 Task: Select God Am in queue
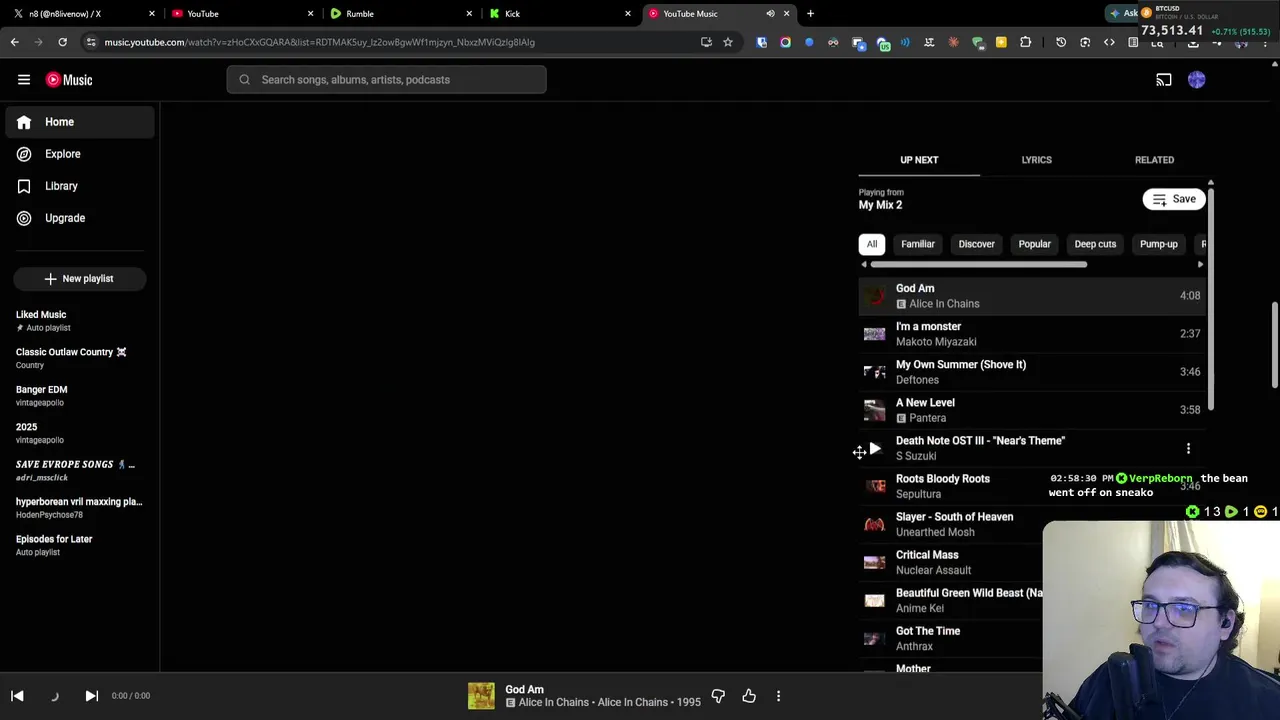(1032, 296)
